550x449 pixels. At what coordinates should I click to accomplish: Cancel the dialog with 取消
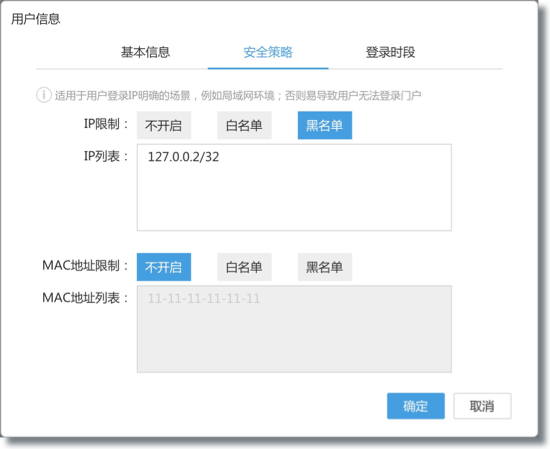coord(482,406)
